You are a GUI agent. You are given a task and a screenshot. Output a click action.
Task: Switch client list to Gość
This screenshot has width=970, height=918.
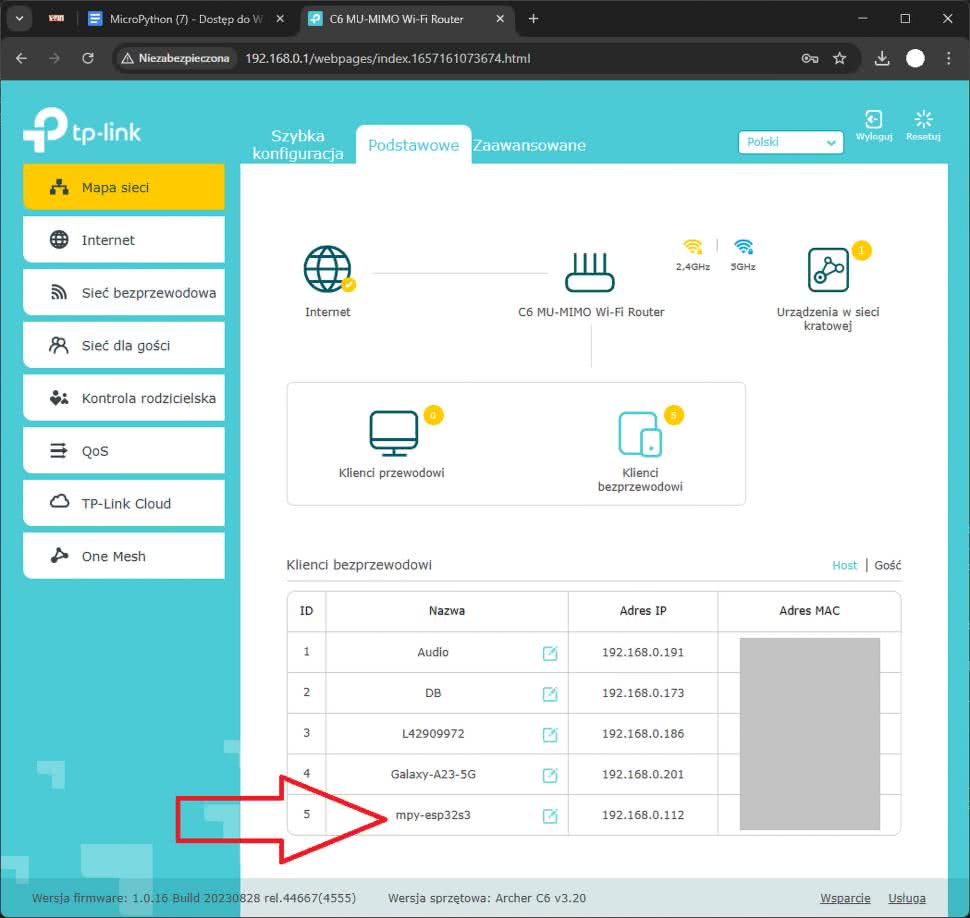click(x=887, y=565)
